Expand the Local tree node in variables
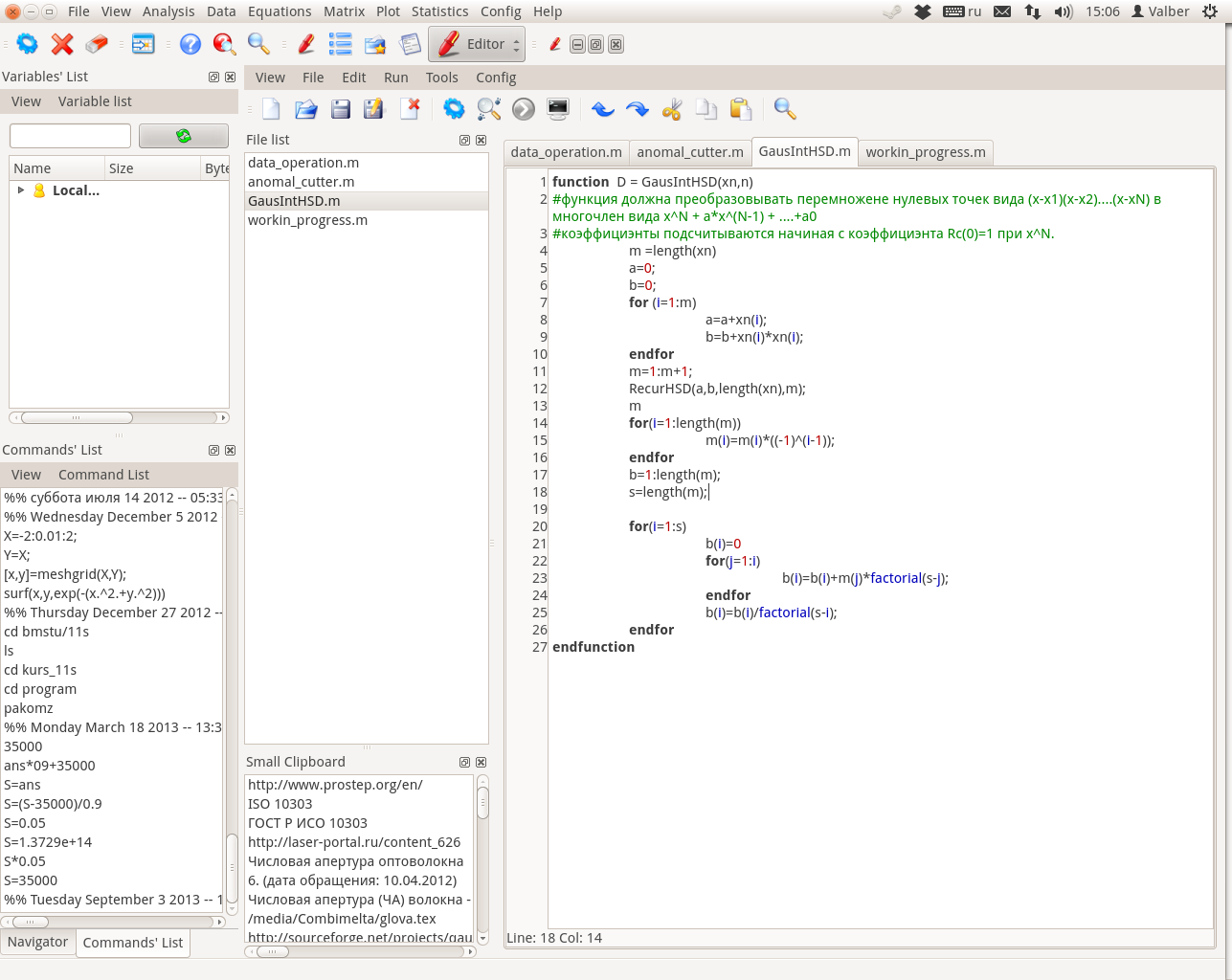Screen dimensions: 1232x980 point(21,190)
